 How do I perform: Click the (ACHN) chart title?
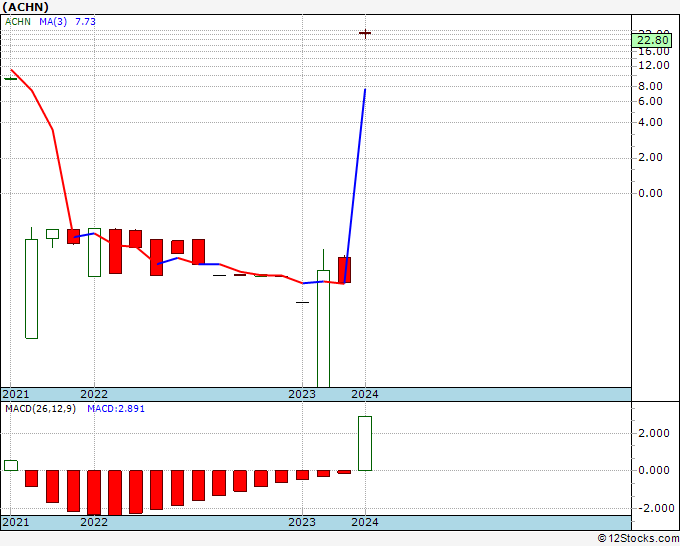click(25, 7)
